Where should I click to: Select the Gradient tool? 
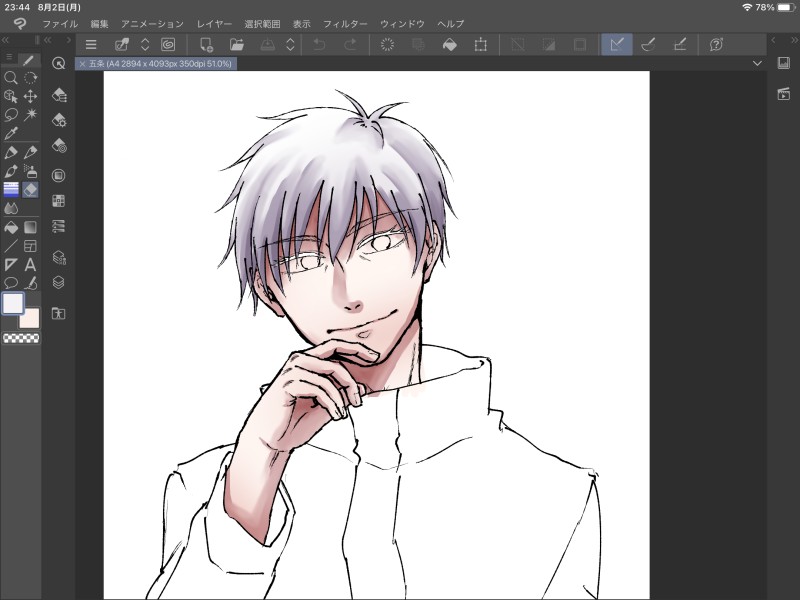[31, 228]
